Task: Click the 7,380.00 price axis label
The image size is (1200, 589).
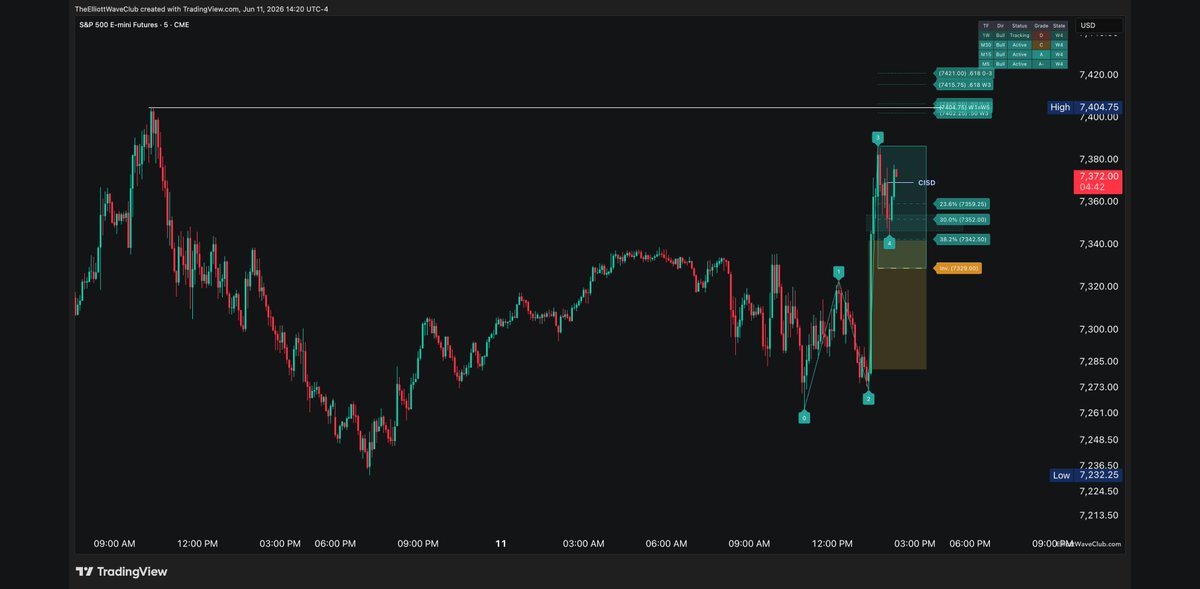Action: coord(1098,159)
